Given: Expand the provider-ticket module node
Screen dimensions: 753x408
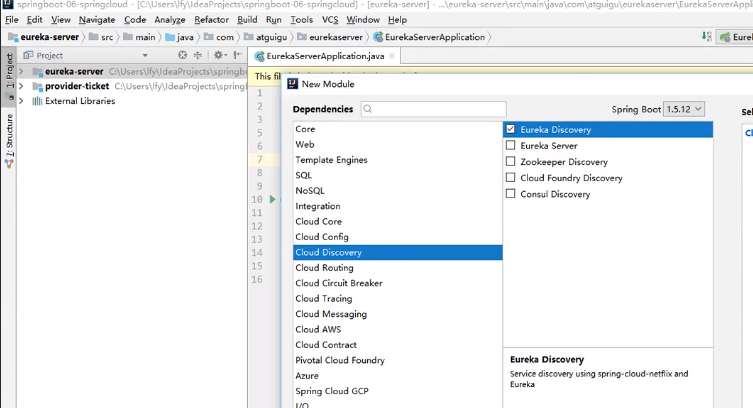Looking at the screenshot, I should click(21, 86).
